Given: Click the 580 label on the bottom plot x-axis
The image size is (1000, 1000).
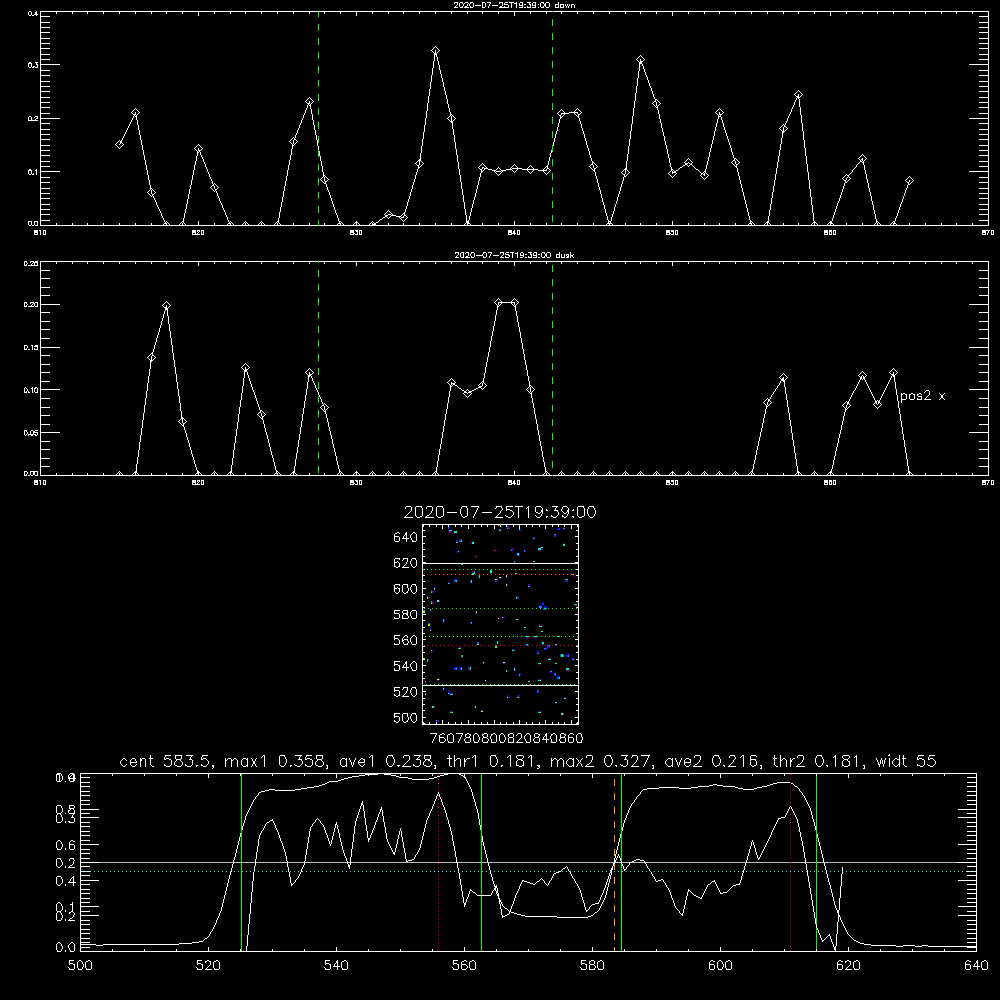Looking at the screenshot, I should 592,966.
